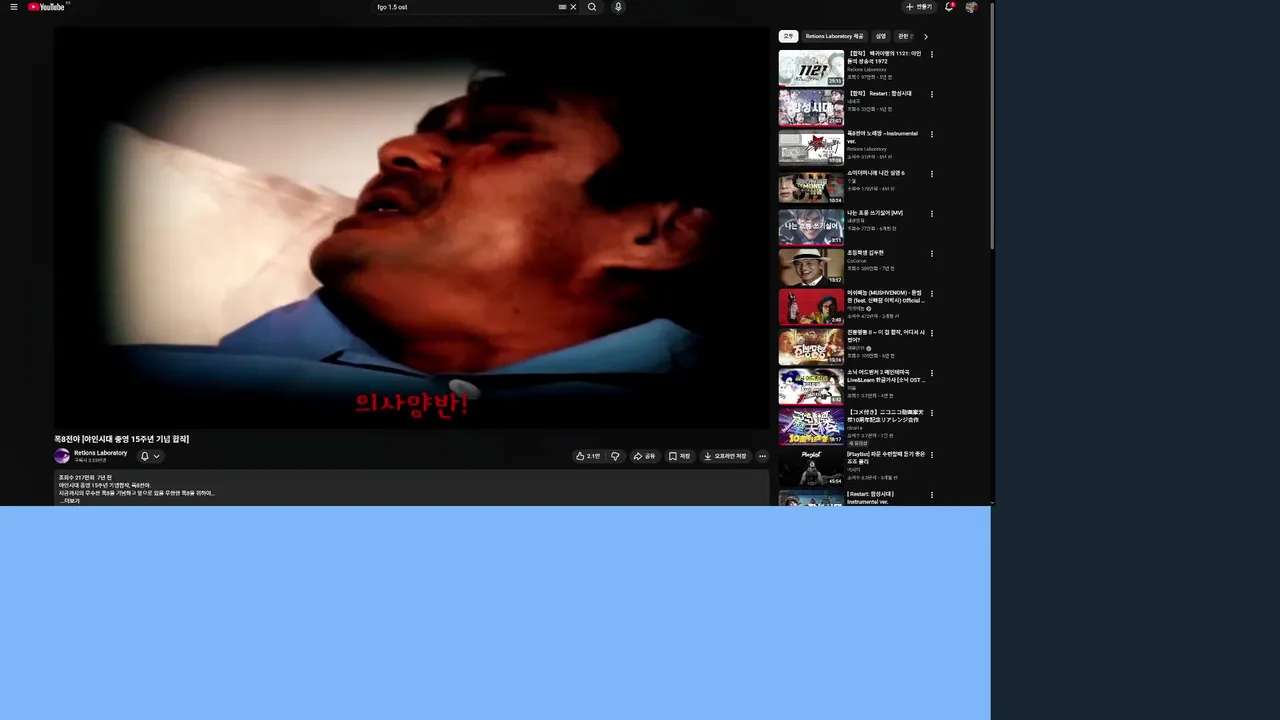Go to the YouTube home logo
The width and height of the screenshot is (1280, 720).
[x=47, y=7]
